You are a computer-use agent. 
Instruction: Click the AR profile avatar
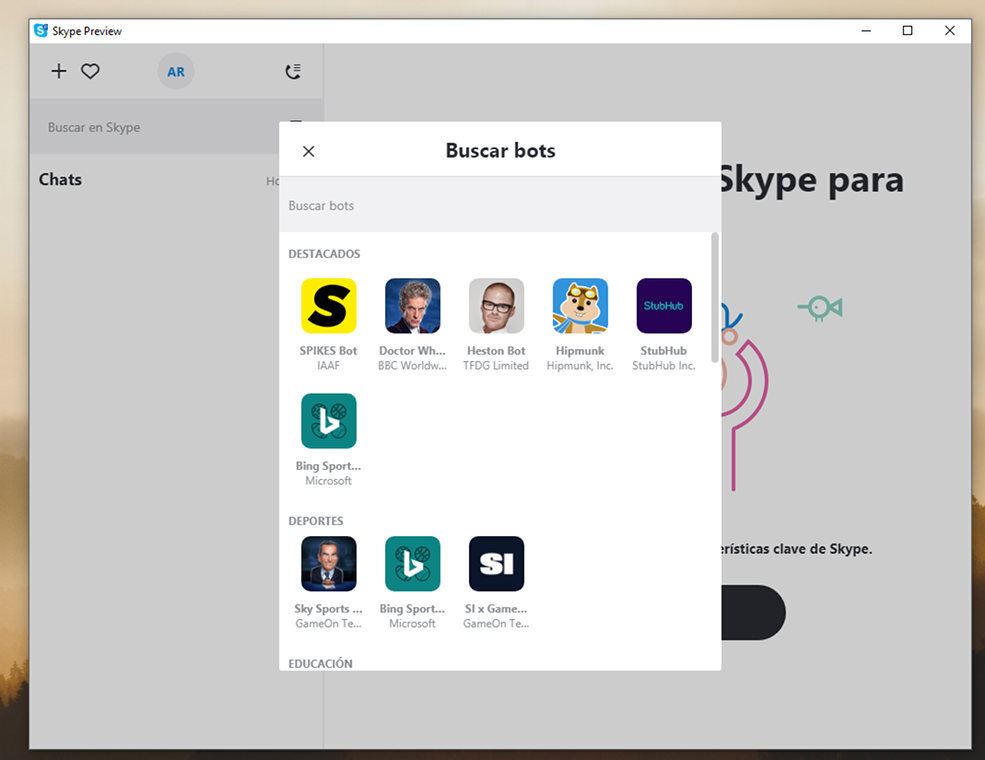(176, 71)
